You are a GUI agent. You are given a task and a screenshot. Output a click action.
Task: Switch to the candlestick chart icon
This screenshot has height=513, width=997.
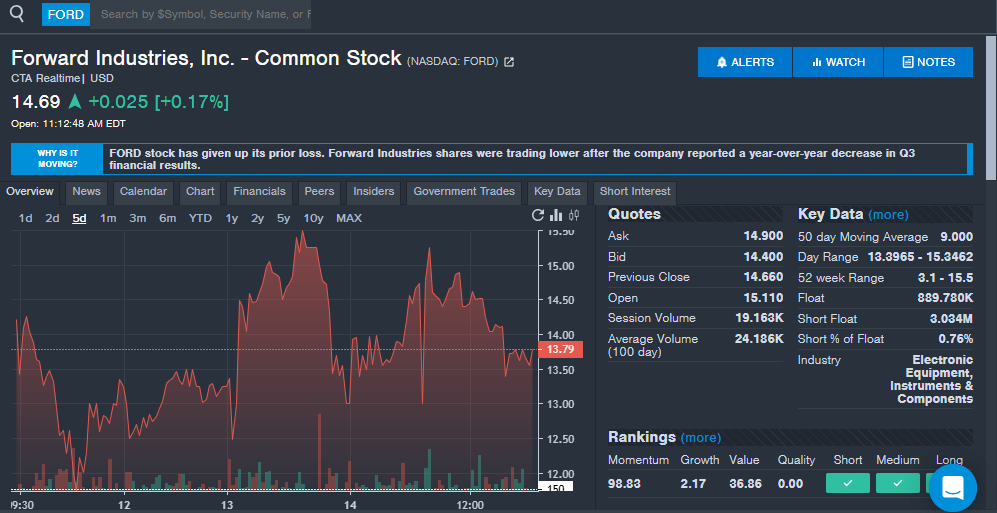[574, 215]
